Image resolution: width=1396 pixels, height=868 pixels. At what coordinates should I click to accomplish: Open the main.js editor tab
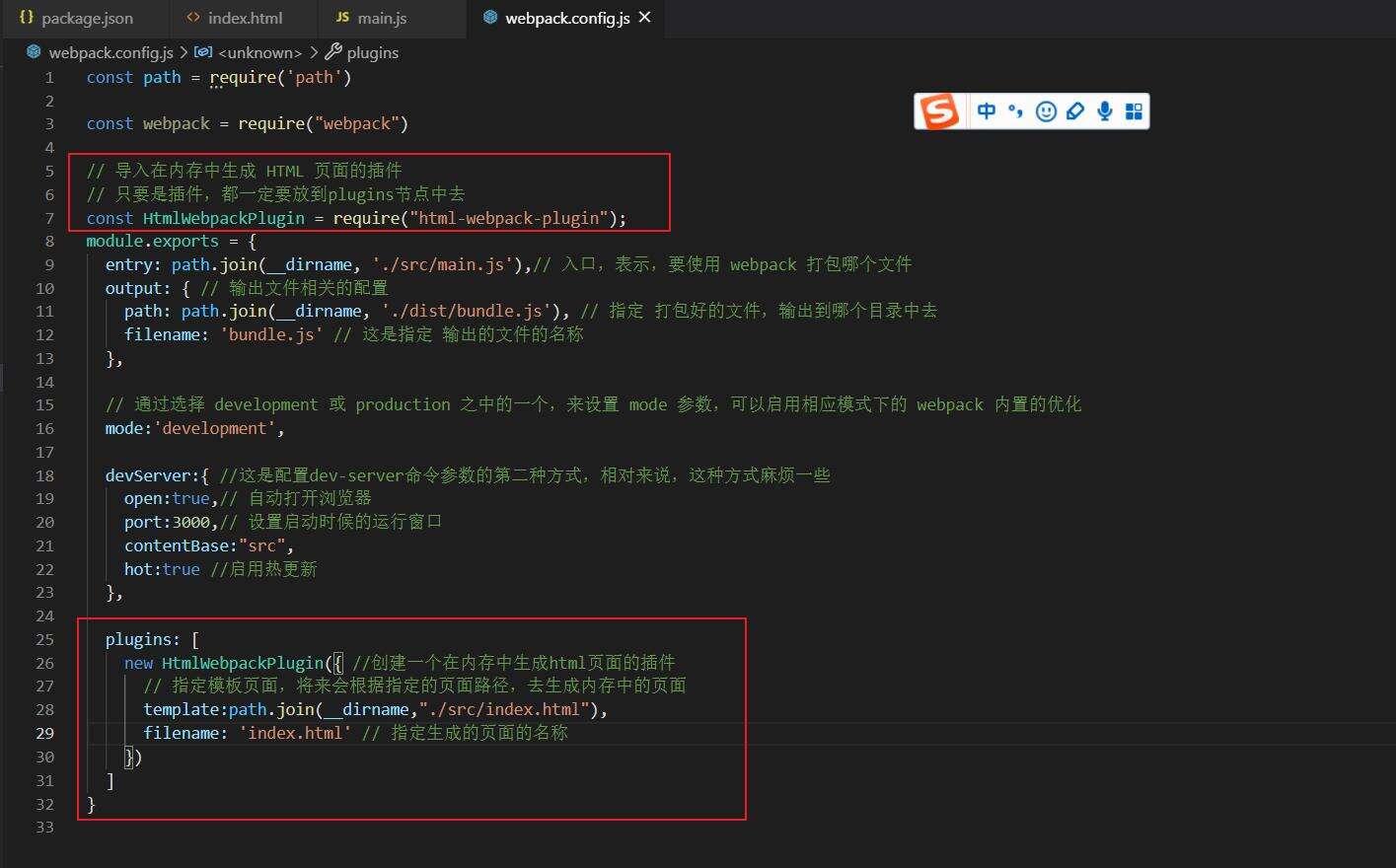coord(382,18)
